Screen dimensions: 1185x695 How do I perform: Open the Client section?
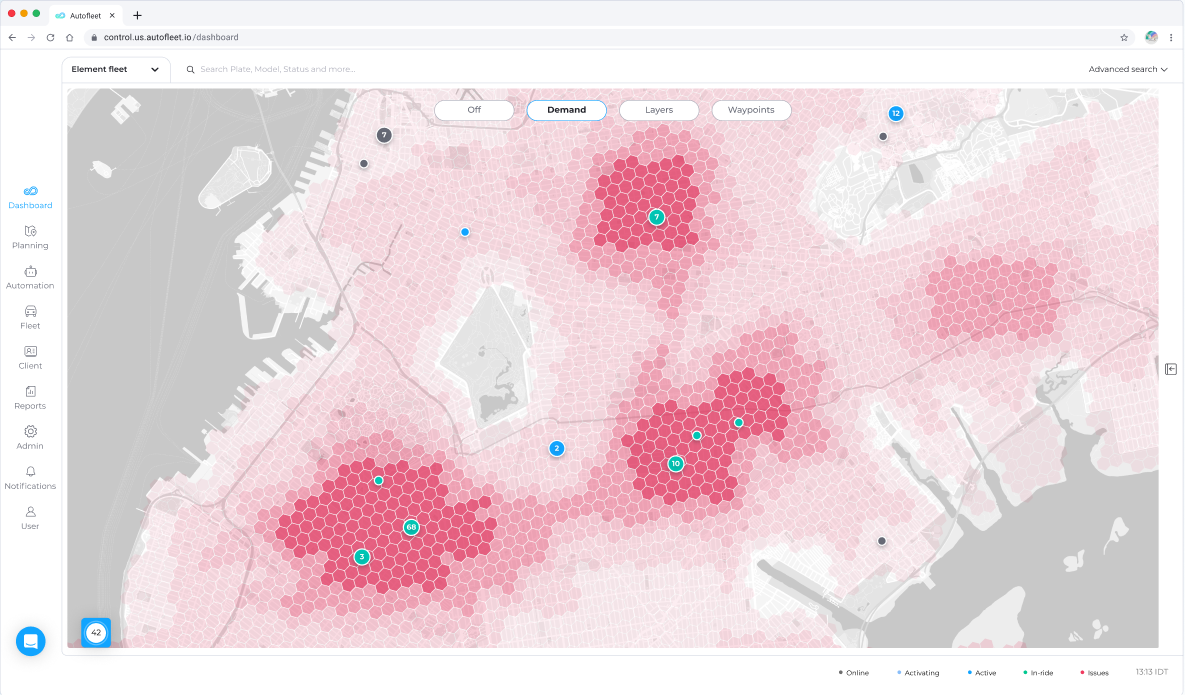(x=30, y=357)
